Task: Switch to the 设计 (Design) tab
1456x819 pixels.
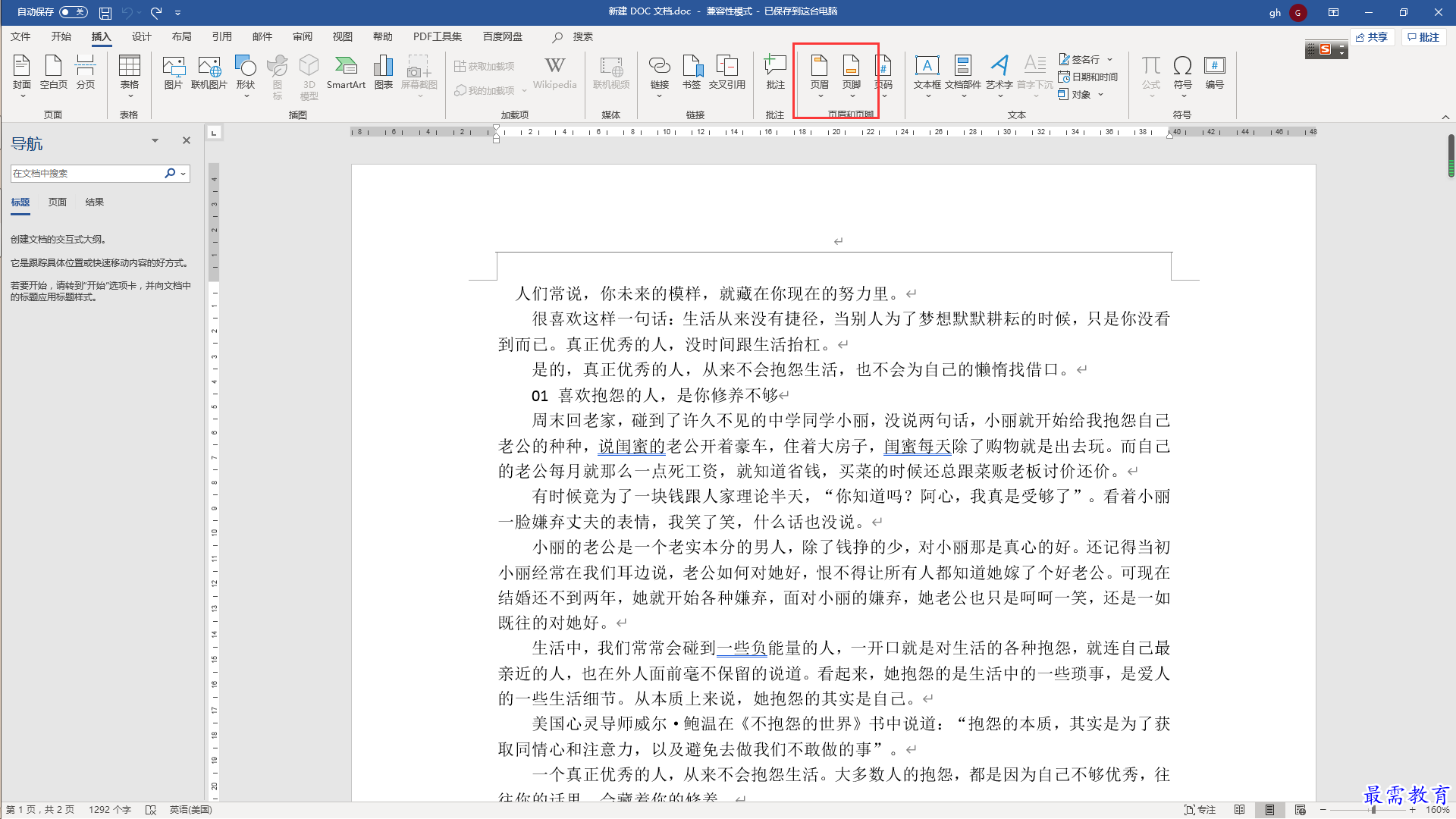Action: coord(142,36)
